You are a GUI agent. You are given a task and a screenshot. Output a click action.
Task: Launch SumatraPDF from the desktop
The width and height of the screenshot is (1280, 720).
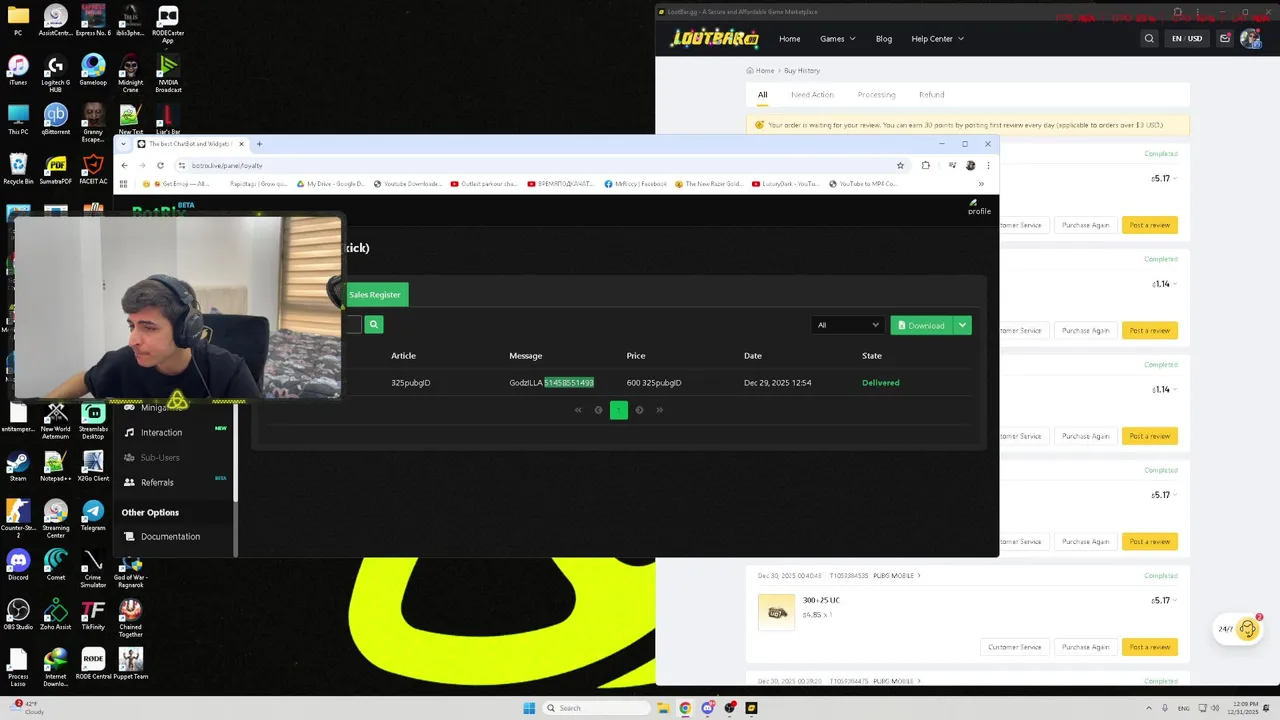pos(56,168)
